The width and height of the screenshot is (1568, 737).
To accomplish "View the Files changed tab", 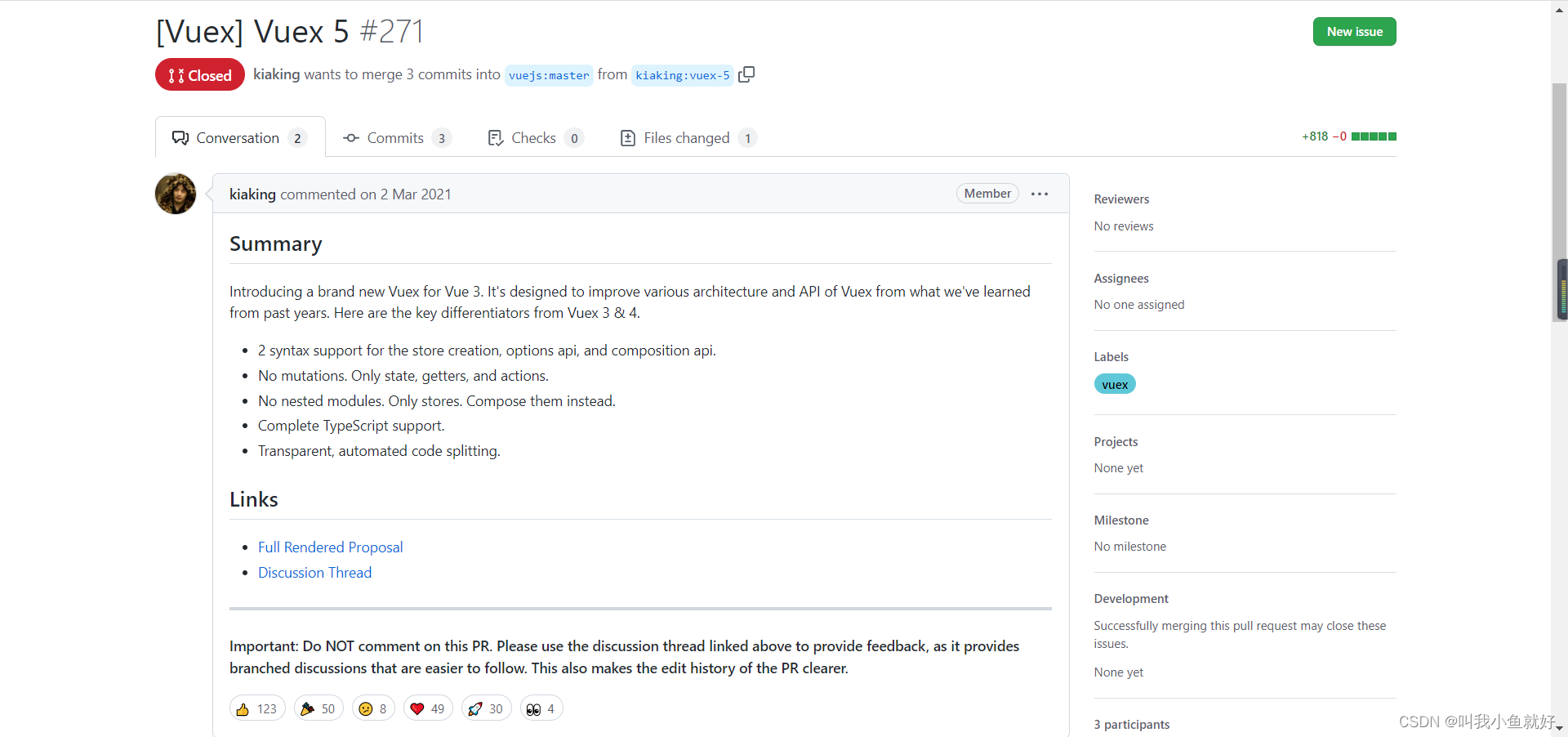I will point(688,138).
